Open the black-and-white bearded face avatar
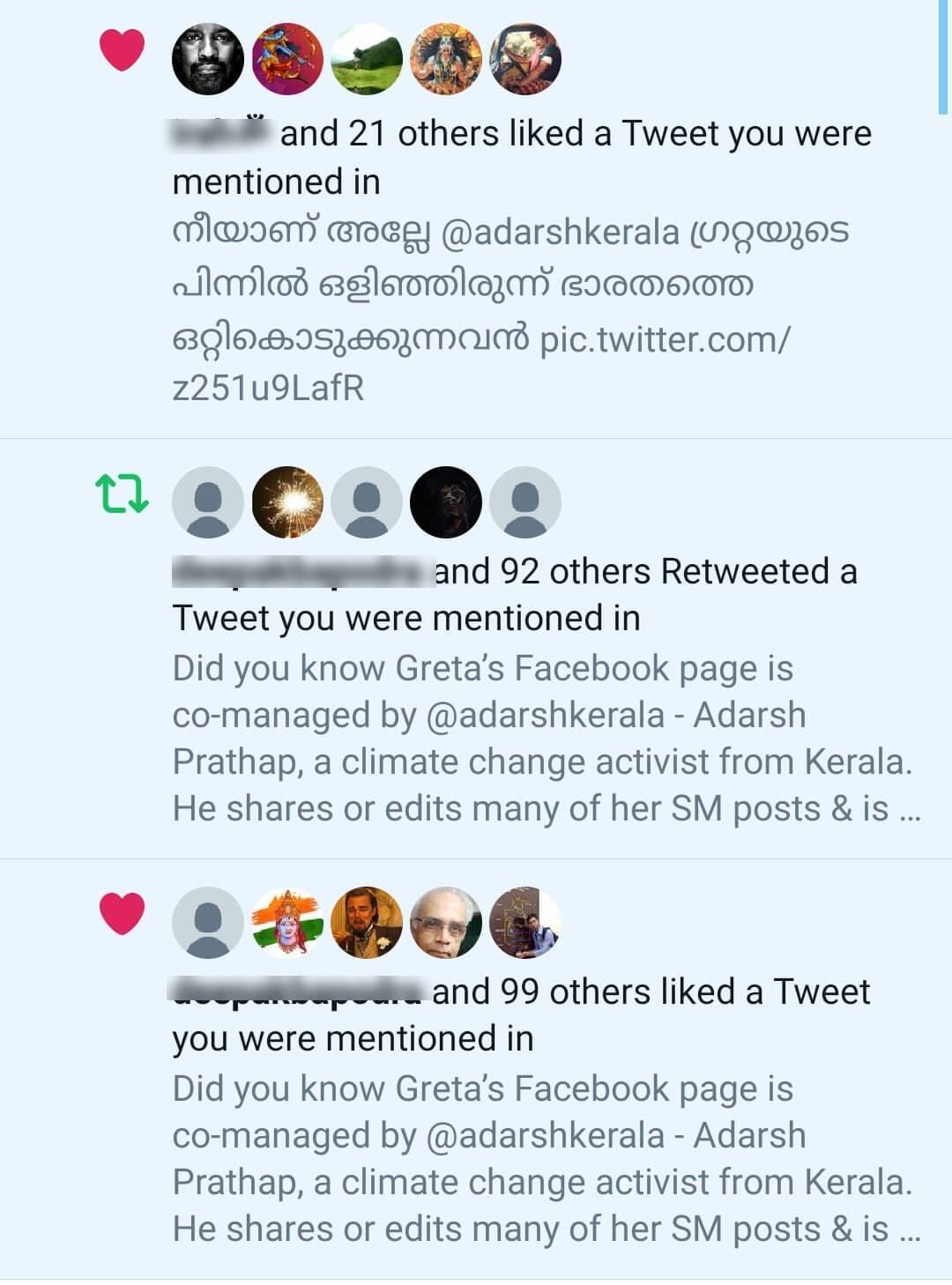Viewport: 952px width, 1285px height. pyautogui.click(x=207, y=59)
